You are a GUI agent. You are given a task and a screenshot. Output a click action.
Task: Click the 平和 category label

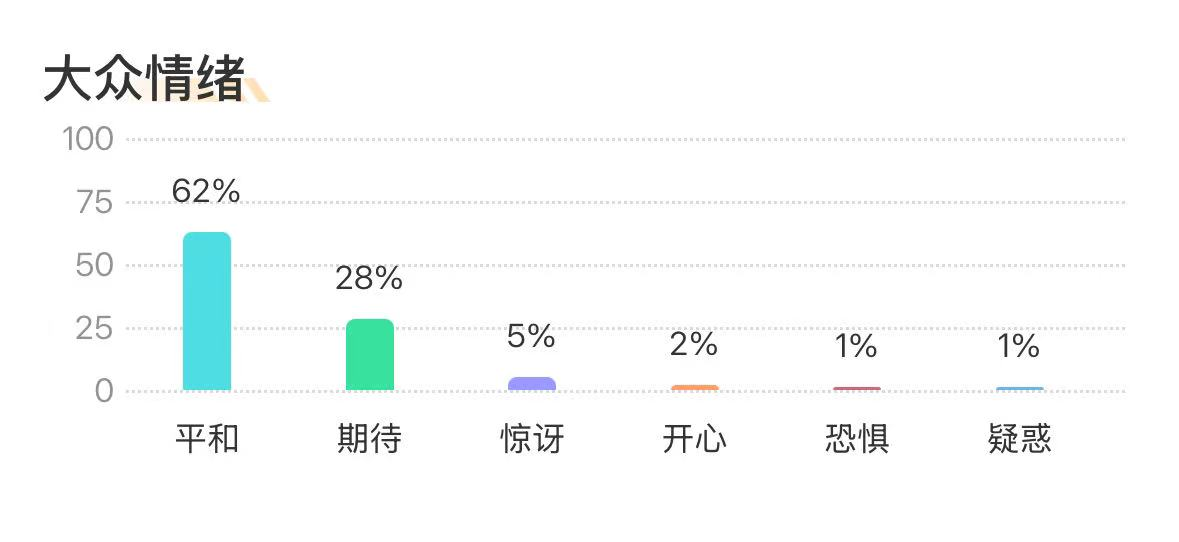click(207, 439)
